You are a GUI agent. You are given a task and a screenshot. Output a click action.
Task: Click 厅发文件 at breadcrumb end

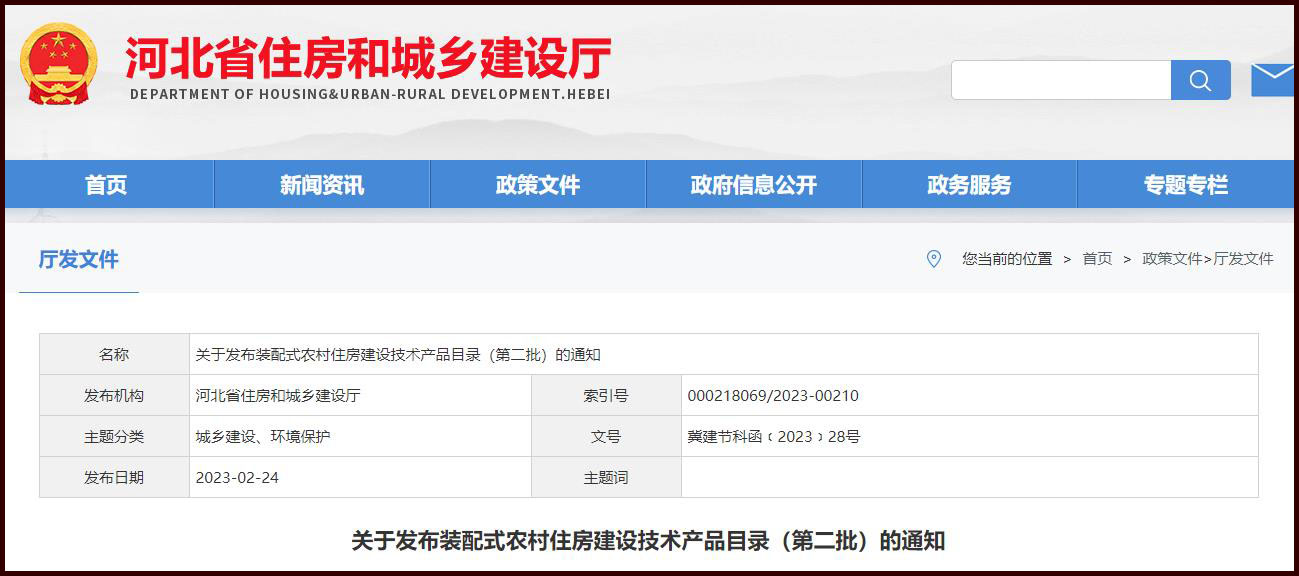click(1243, 259)
